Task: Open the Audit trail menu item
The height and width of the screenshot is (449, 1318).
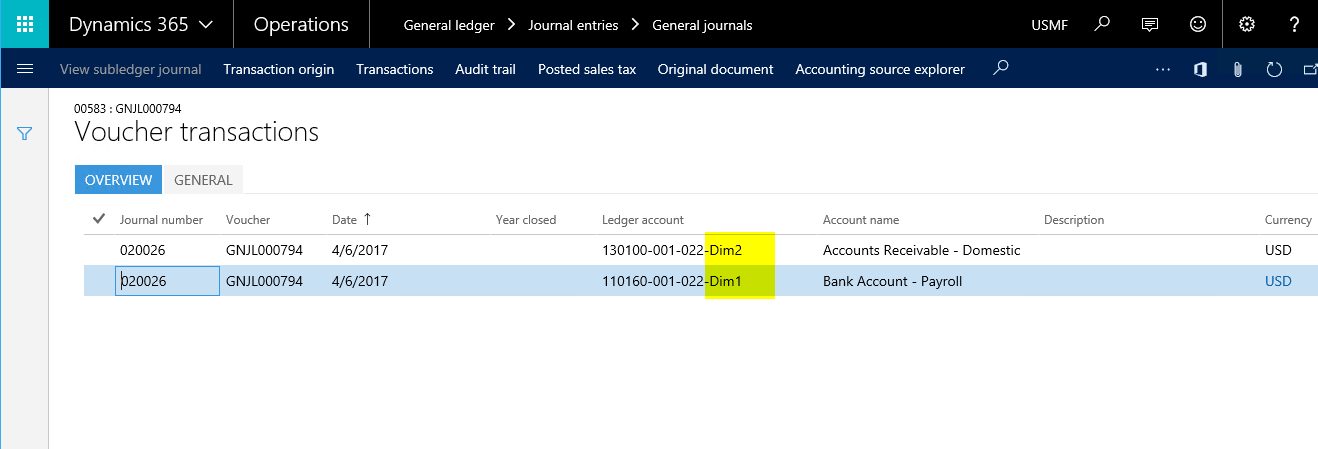Action: 485,69
